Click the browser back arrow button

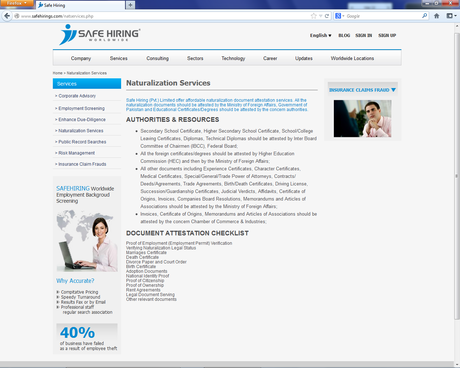(x=7, y=16)
